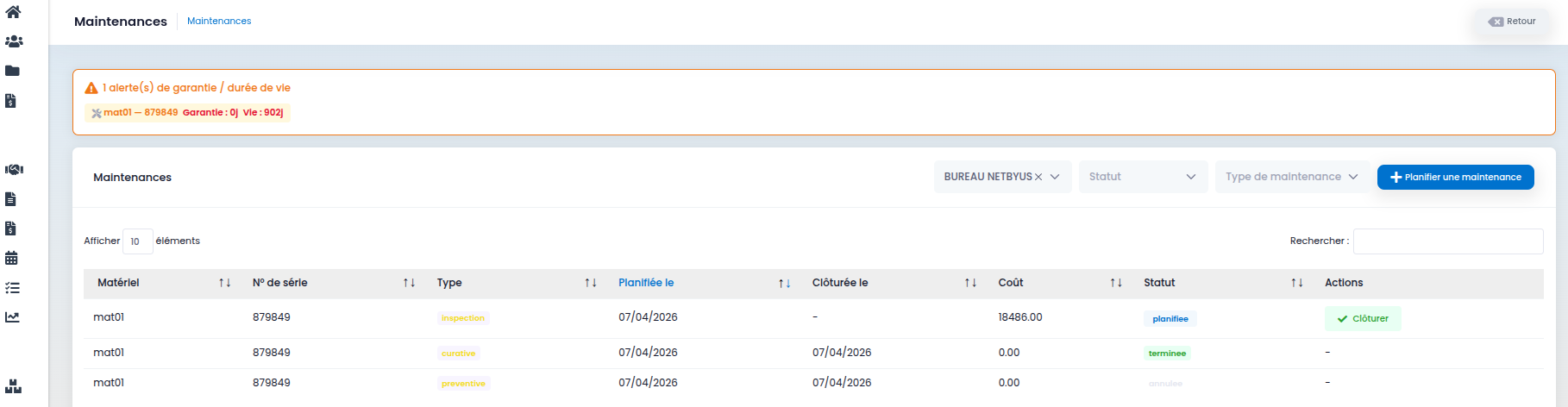Follow the Maintenances breadcrumb link
Image resolution: width=1568 pixels, height=407 pixels.
pos(219,21)
